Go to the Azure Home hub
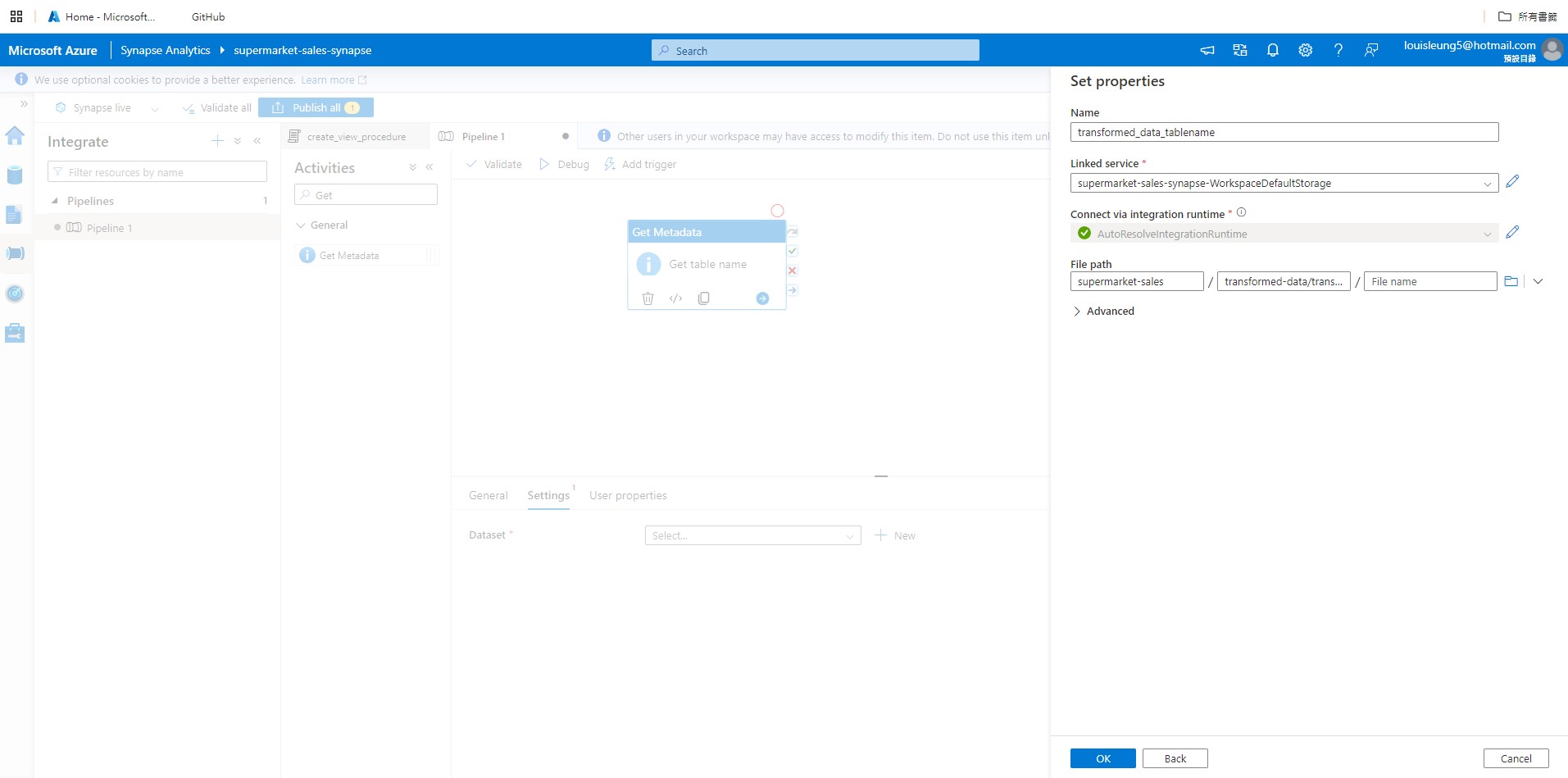The height and width of the screenshot is (778, 1568). 15,136
